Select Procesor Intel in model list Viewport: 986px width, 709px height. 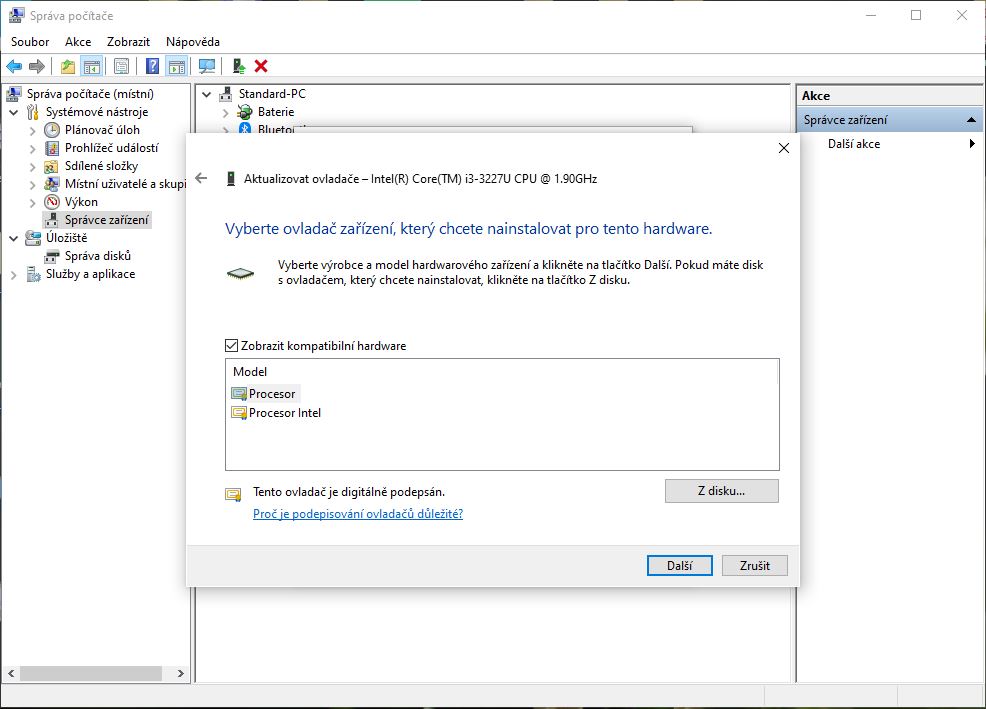tap(284, 413)
